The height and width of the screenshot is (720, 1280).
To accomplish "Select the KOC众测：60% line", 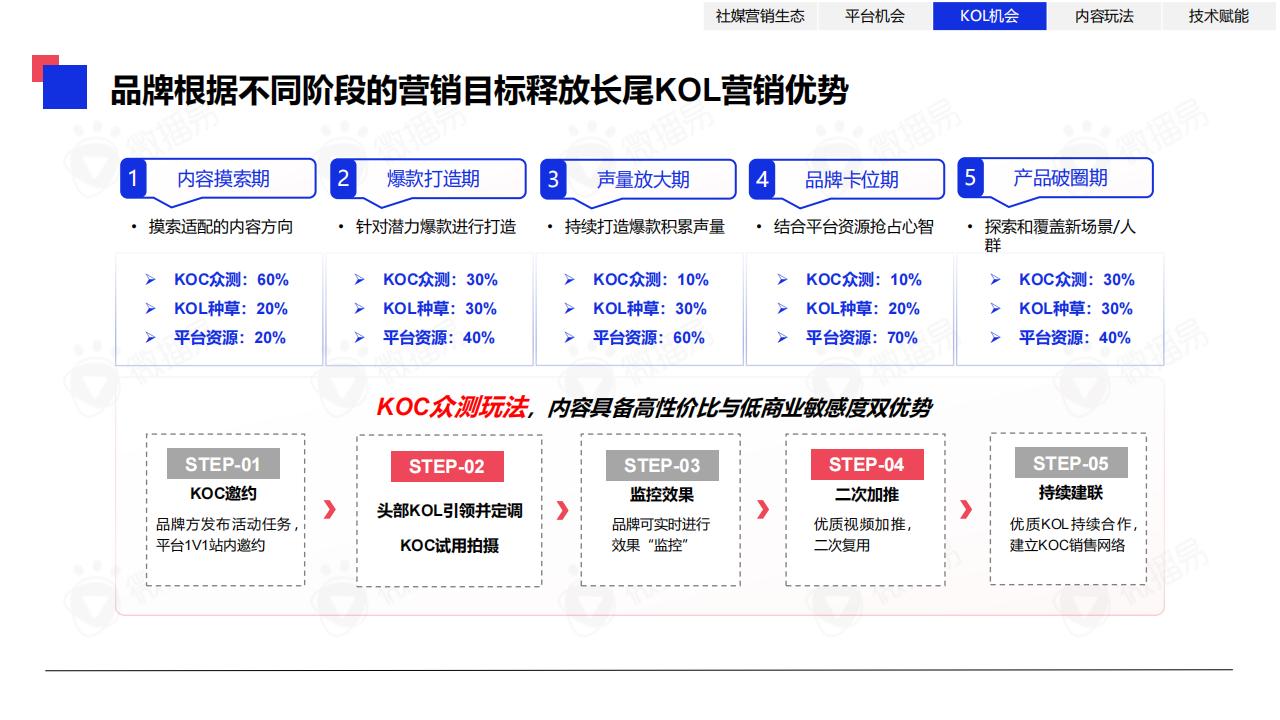I will pyautogui.click(x=230, y=280).
